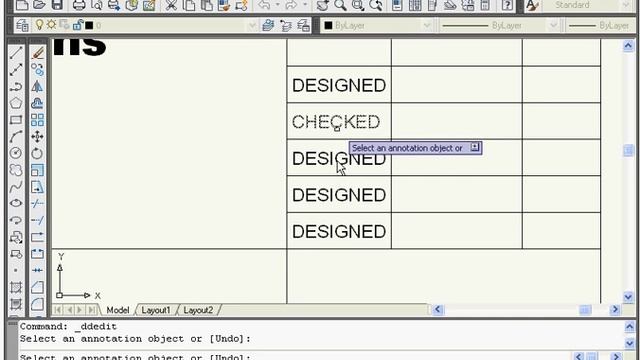Viewport: 640px width, 360px height.
Task: Toggle layer lock padlock icon
Action: (78, 25)
